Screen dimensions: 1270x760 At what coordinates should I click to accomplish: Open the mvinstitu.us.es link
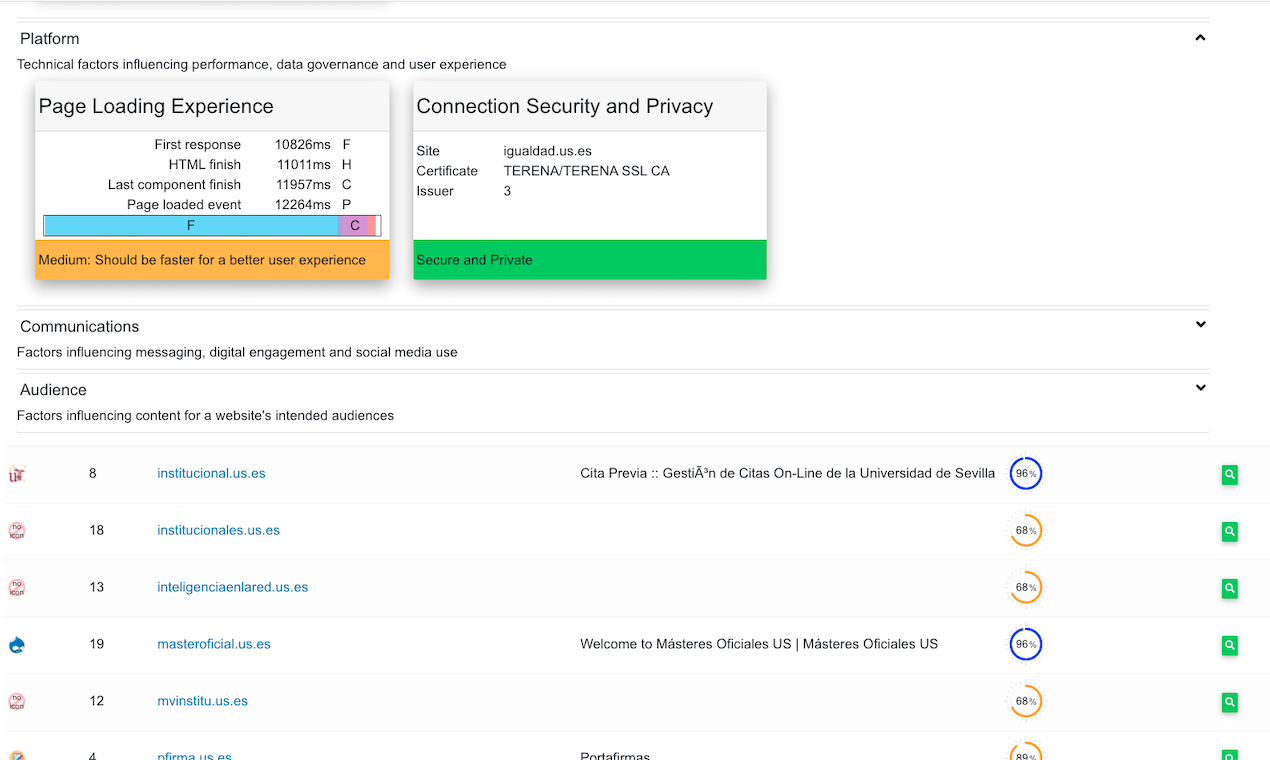[202, 701]
